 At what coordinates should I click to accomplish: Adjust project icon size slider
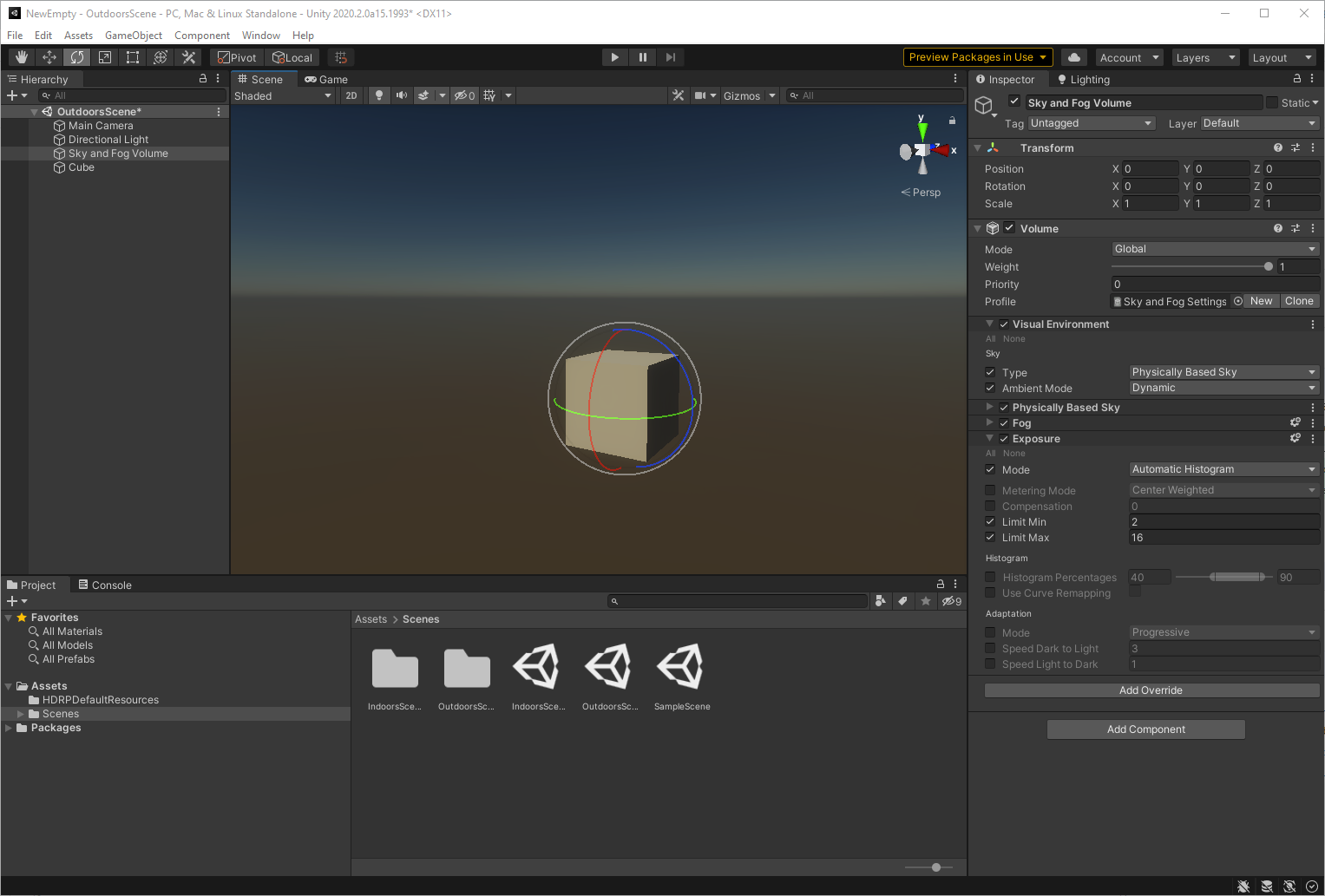tap(928, 867)
